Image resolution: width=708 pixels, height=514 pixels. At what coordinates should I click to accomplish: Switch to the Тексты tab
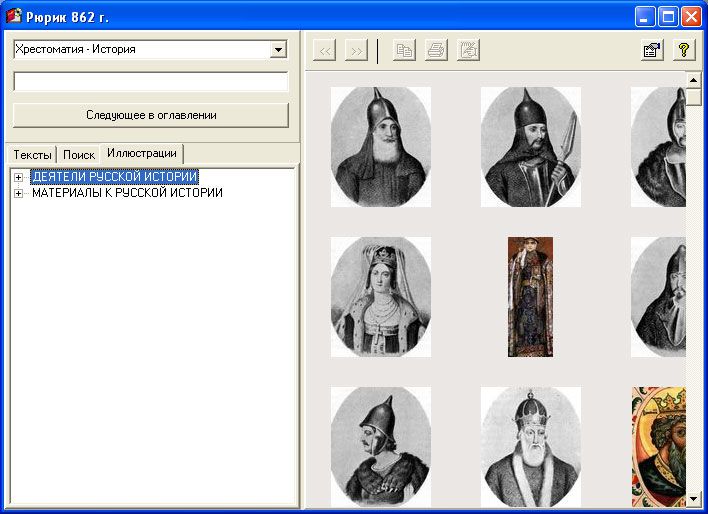pyautogui.click(x=32, y=155)
